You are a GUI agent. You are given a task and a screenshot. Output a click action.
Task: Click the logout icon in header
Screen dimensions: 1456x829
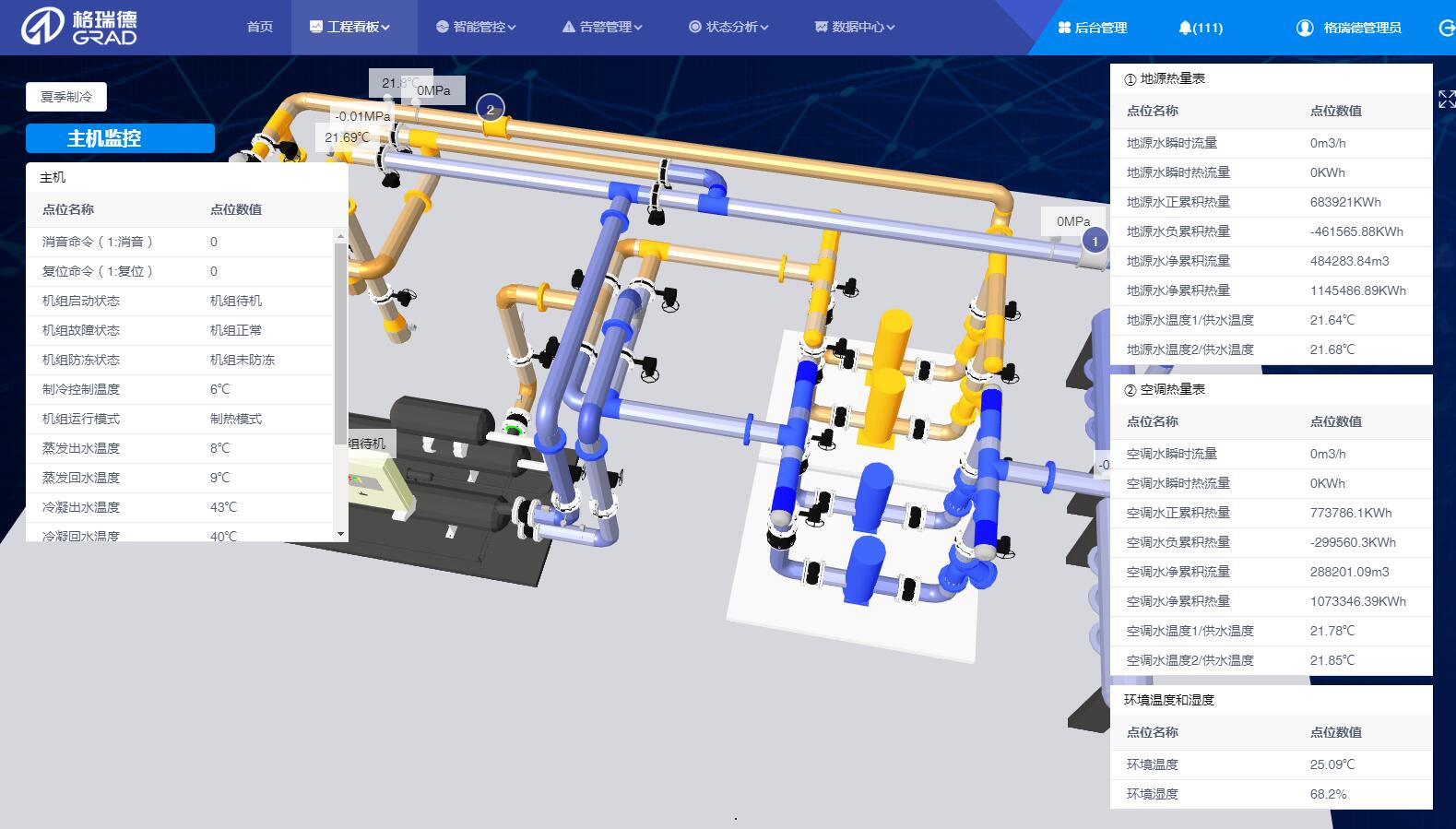coord(1446,28)
